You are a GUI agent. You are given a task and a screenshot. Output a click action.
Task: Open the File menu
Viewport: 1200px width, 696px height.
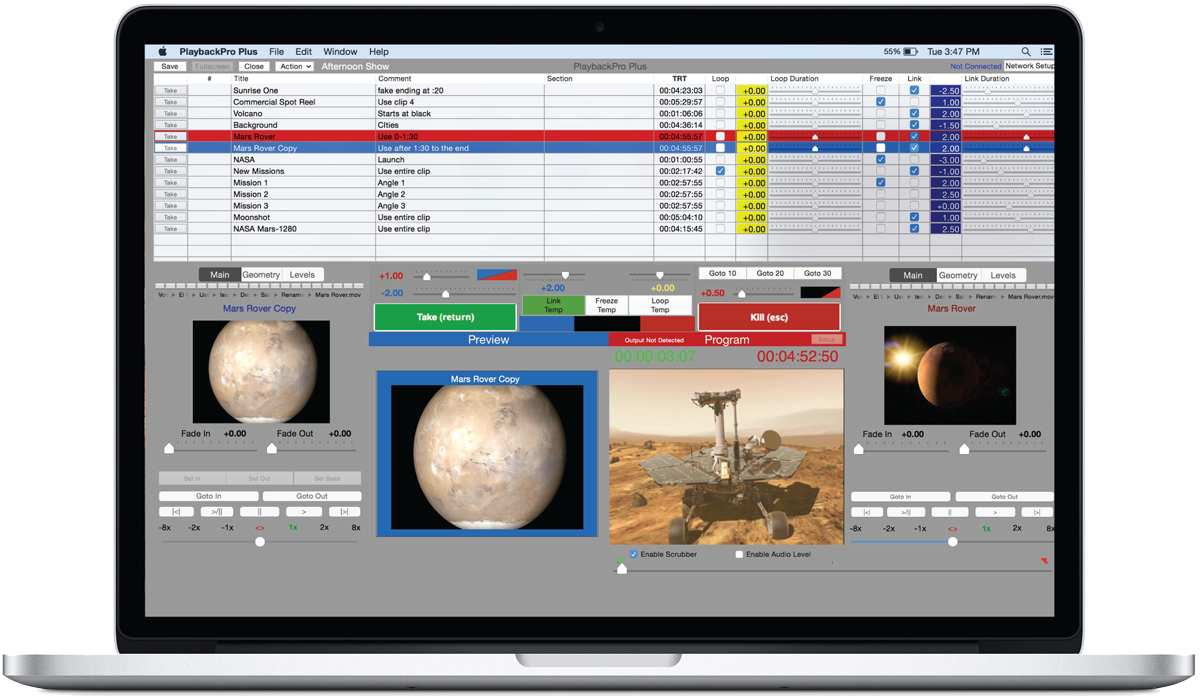click(x=276, y=51)
